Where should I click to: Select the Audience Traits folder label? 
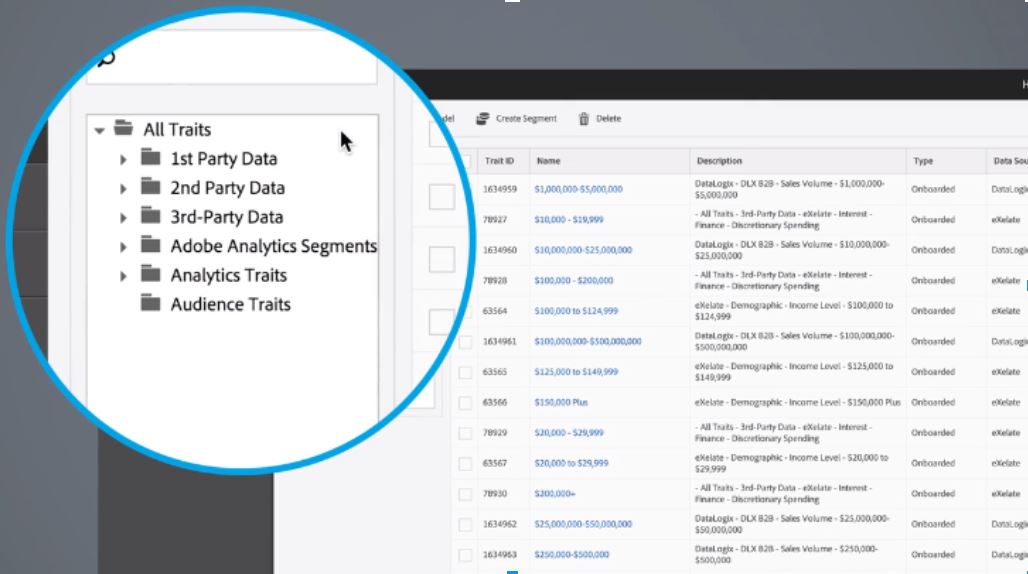point(230,305)
